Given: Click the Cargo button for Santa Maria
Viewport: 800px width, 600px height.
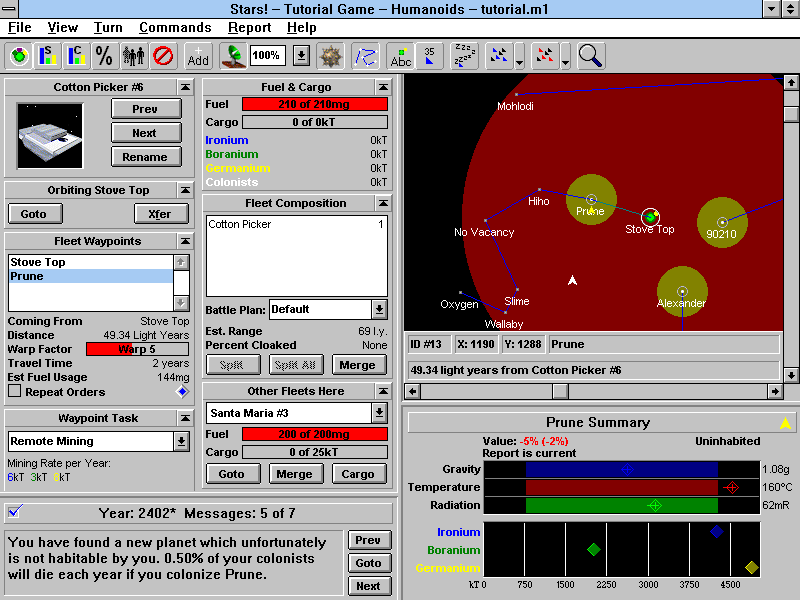Looking at the screenshot, I should [x=358, y=474].
